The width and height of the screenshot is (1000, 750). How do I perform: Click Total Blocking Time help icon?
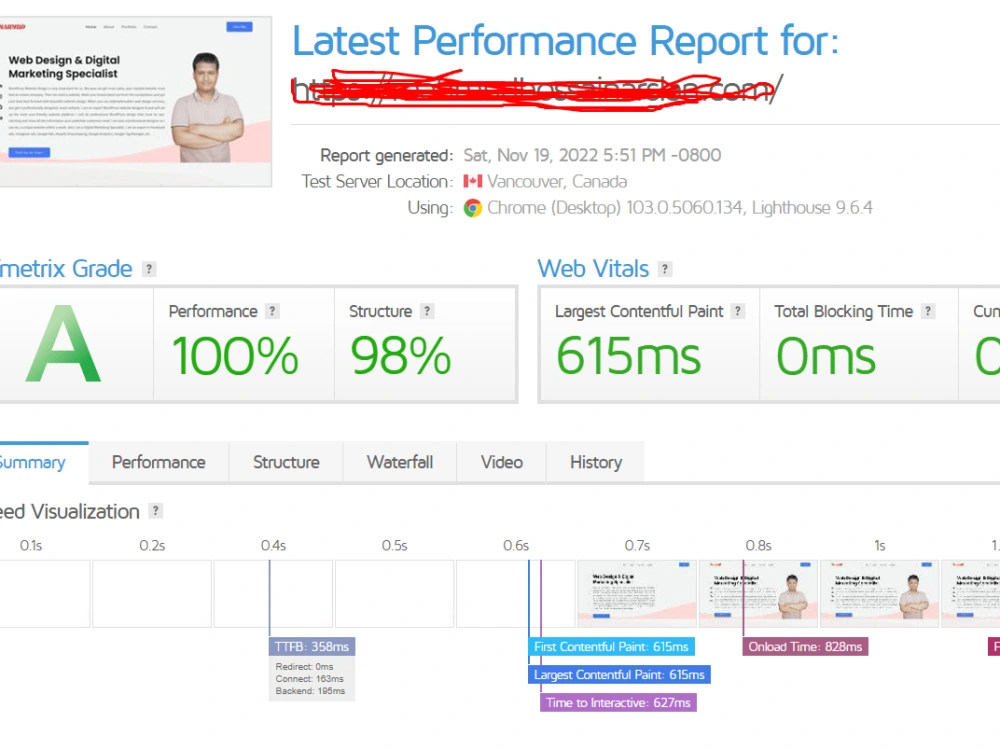coord(928,311)
